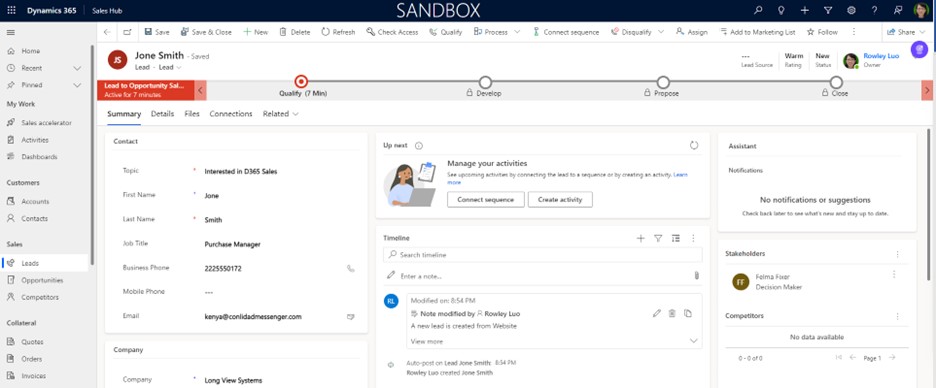
Task: Click the Rowley Luo owner link
Action: (881, 56)
